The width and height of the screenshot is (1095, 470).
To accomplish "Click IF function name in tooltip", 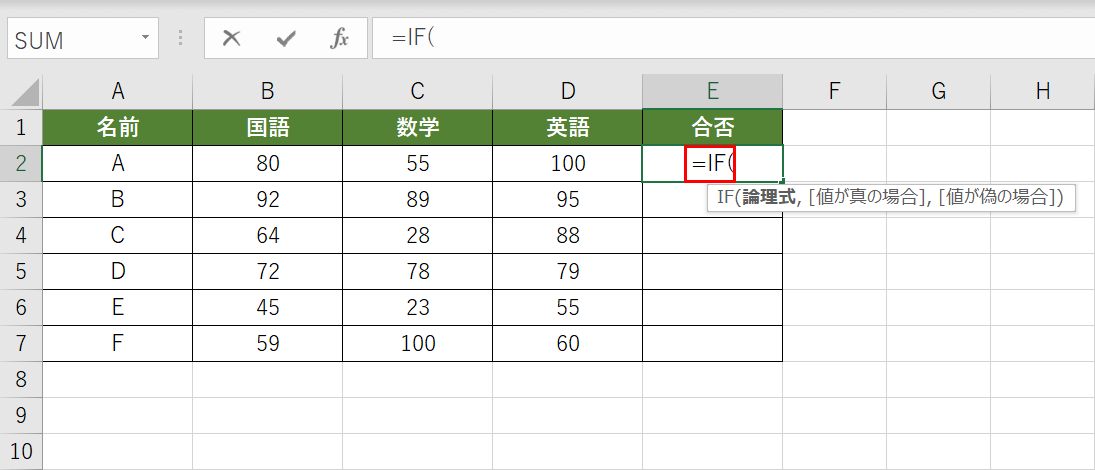I will pyautogui.click(x=725, y=198).
